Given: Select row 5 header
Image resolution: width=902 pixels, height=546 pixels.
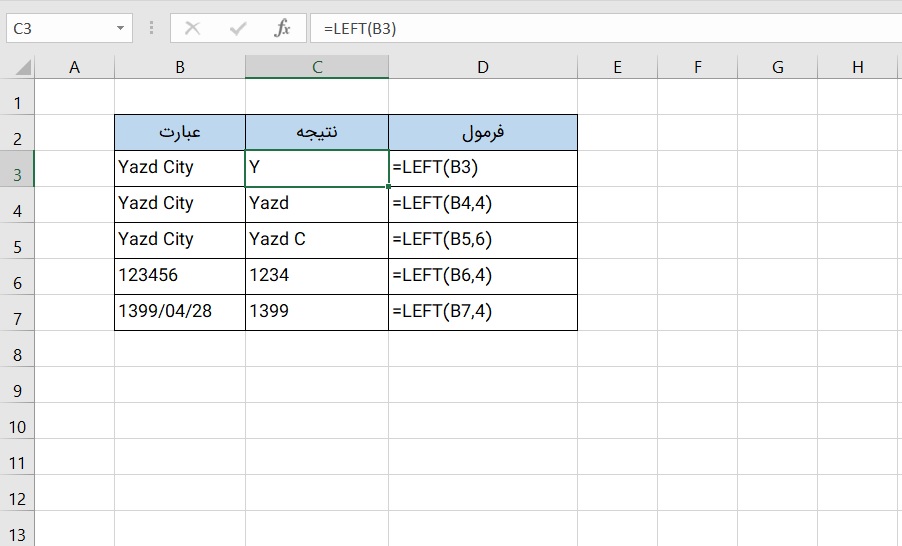Looking at the screenshot, I should tap(18, 246).
